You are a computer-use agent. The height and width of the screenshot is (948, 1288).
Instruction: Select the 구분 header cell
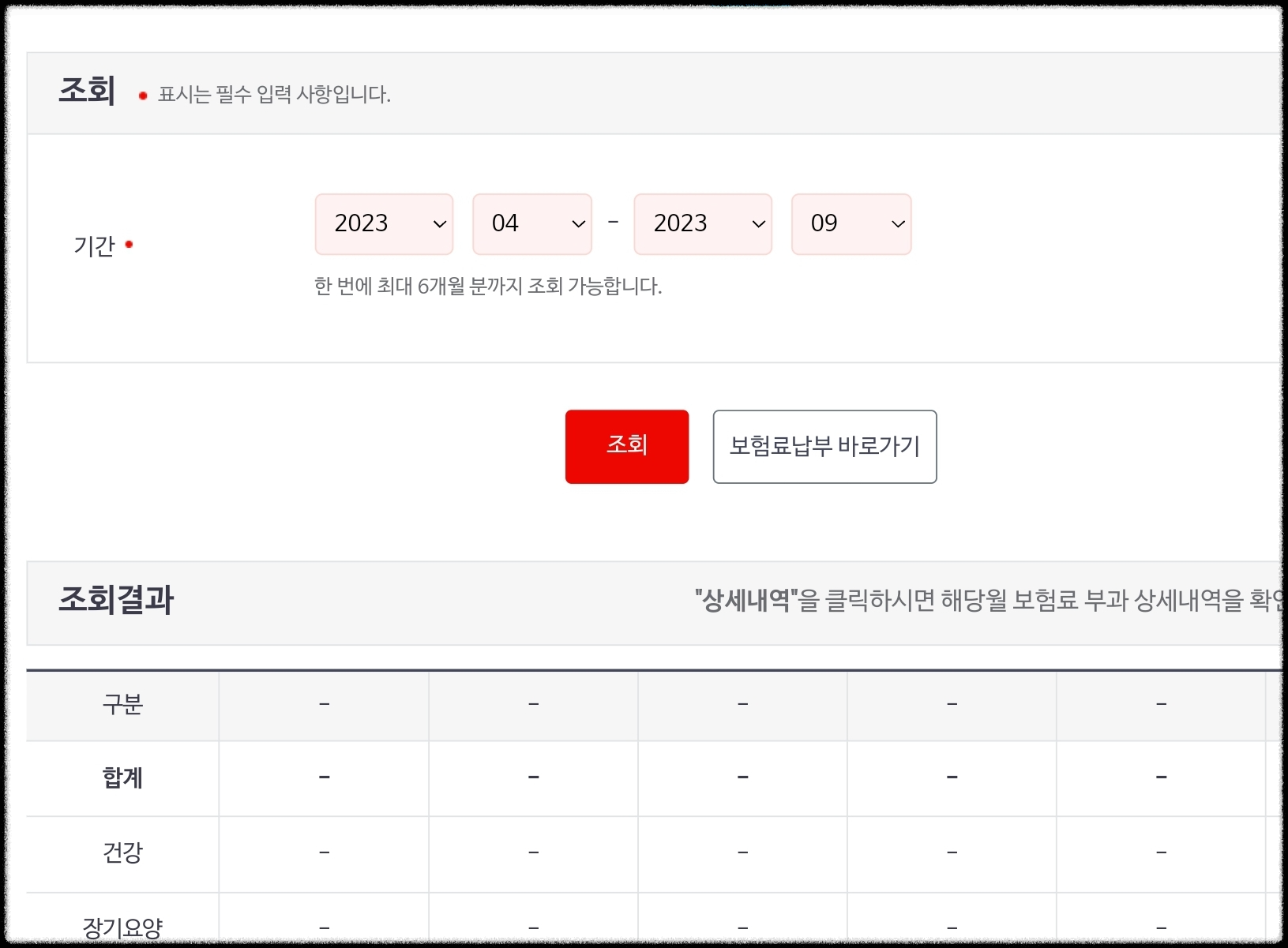(x=122, y=705)
